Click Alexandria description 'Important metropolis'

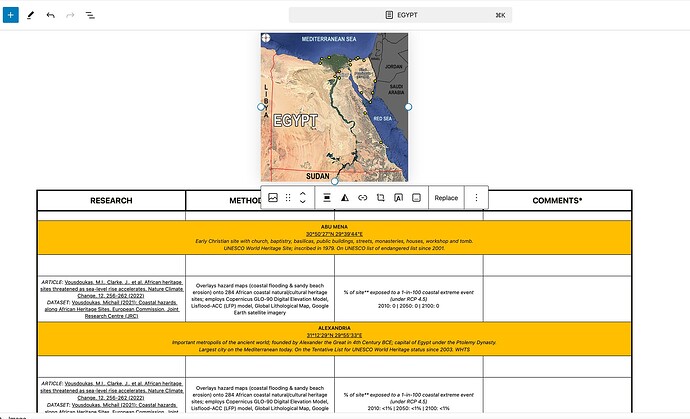click(x=334, y=342)
